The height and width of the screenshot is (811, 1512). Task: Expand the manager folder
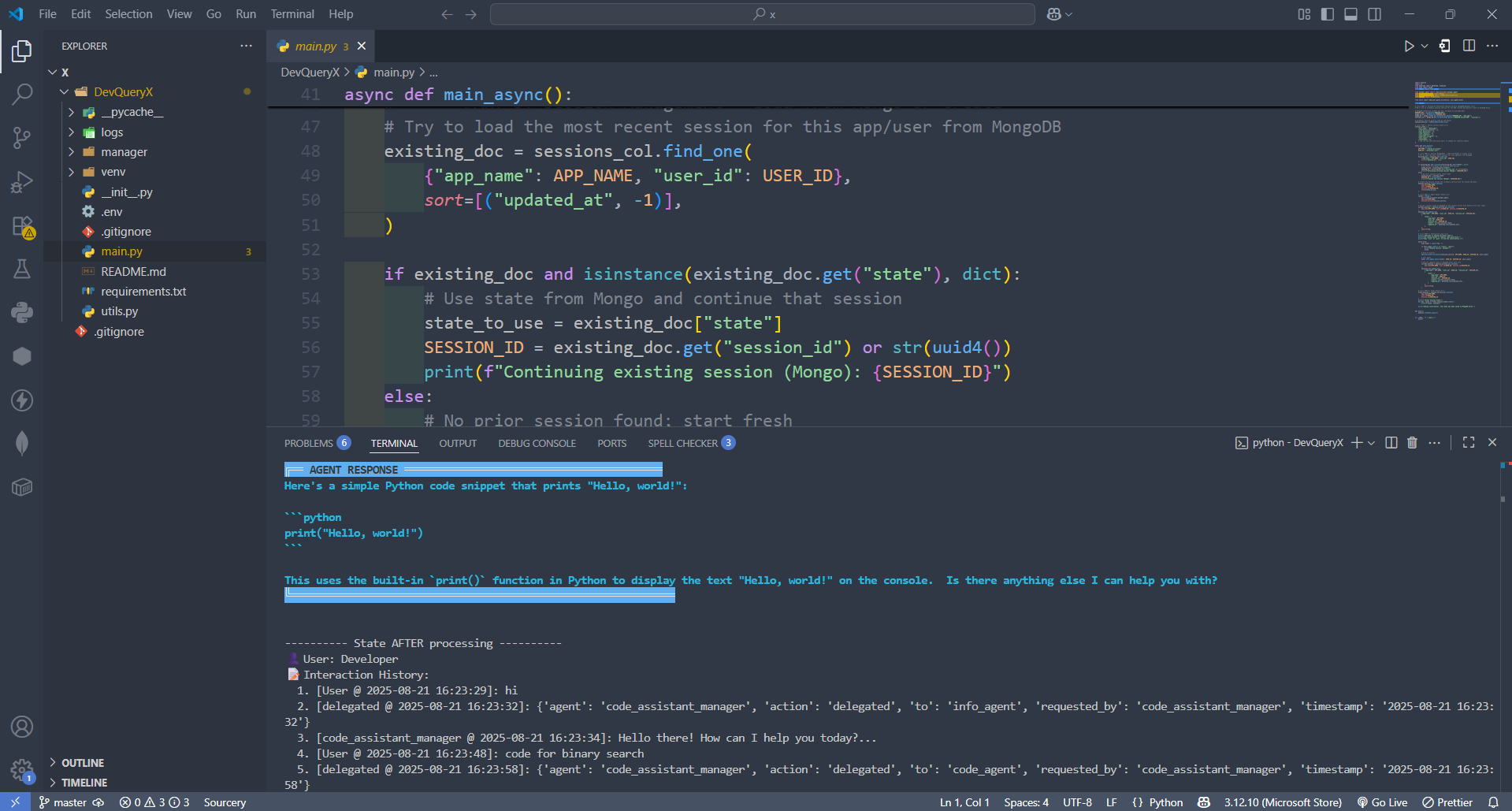[124, 152]
